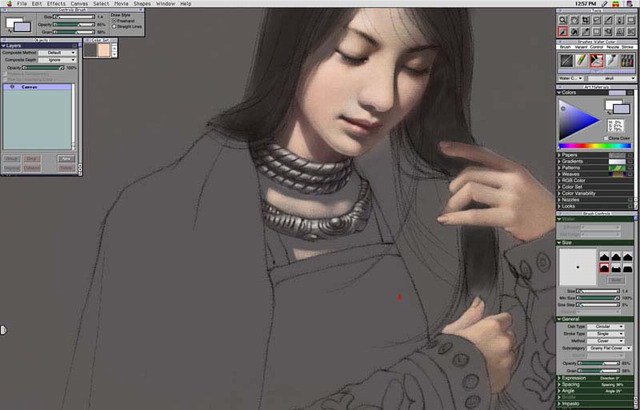Open the Canvas menu
Viewport: 640px width, 410px height.
point(79,4)
